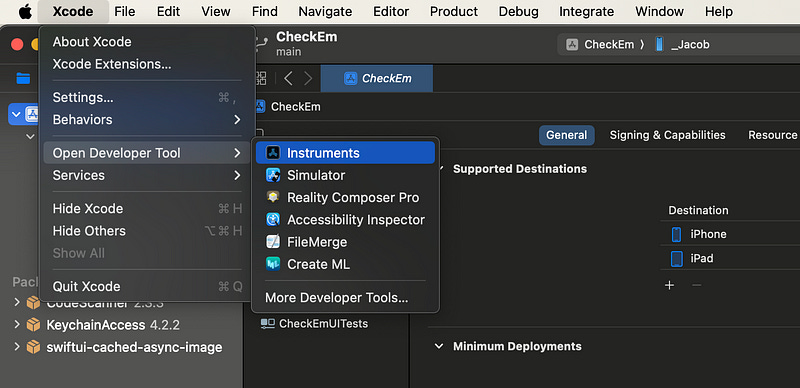
Task: Click the Apple logo menu
Action: point(25,11)
